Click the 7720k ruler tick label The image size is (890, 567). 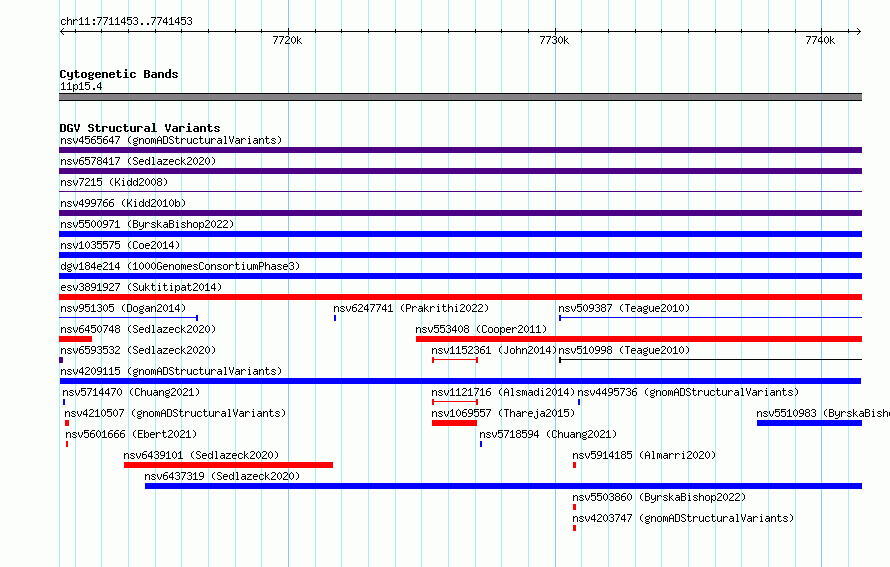(287, 40)
